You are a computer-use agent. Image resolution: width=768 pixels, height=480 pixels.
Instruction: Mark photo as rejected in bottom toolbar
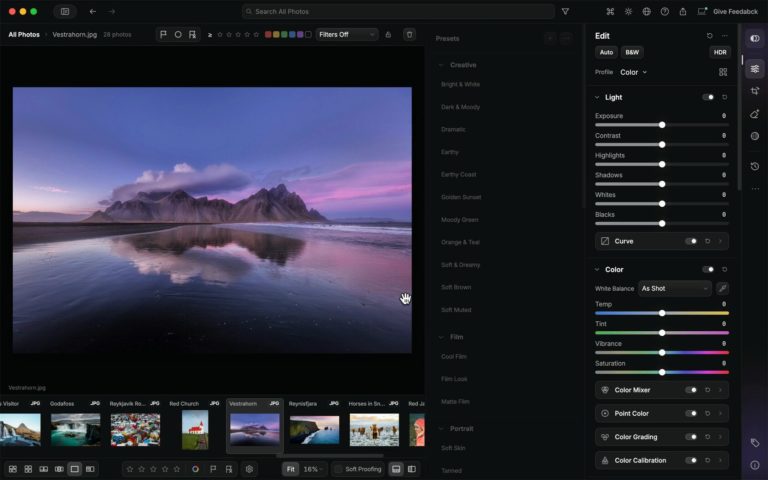click(x=229, y=469)
